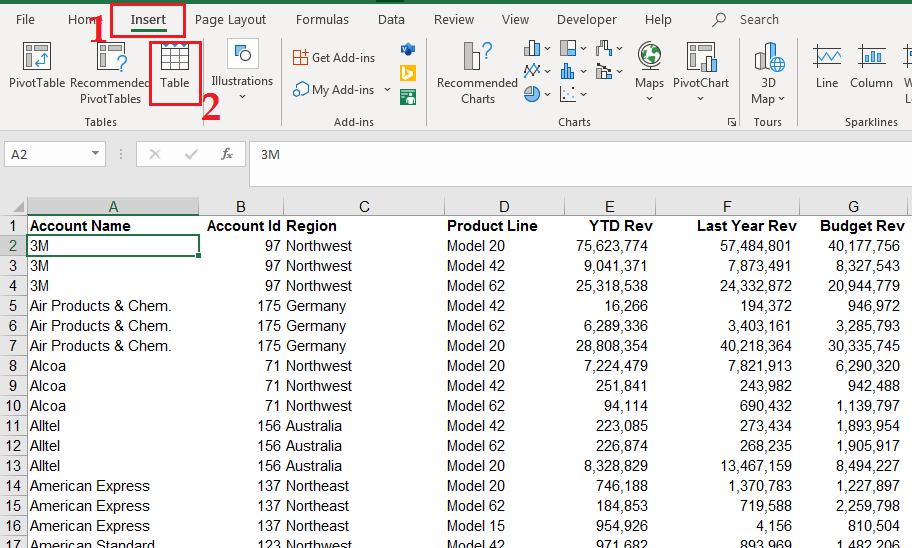912x548 pixels.
Task: Expand the pie chart dropdown arrow
Action: (547, 94)
